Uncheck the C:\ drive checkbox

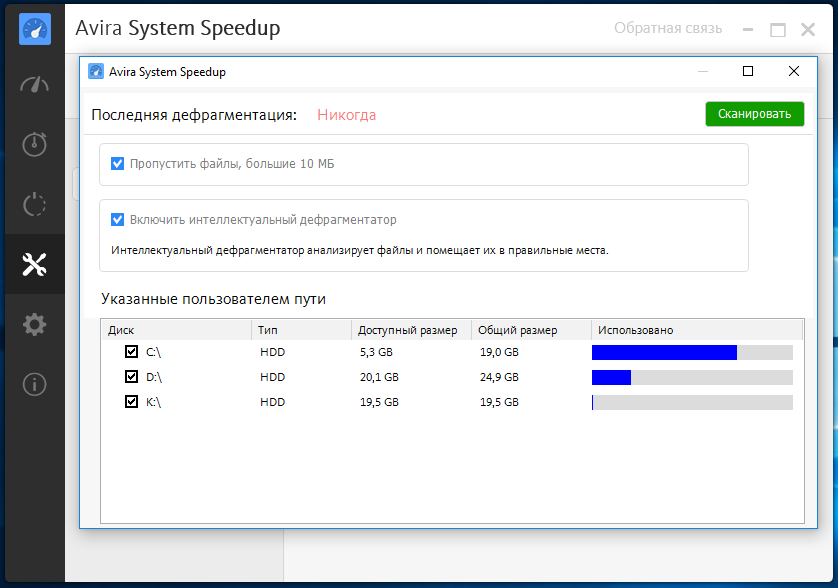(131, 352)
